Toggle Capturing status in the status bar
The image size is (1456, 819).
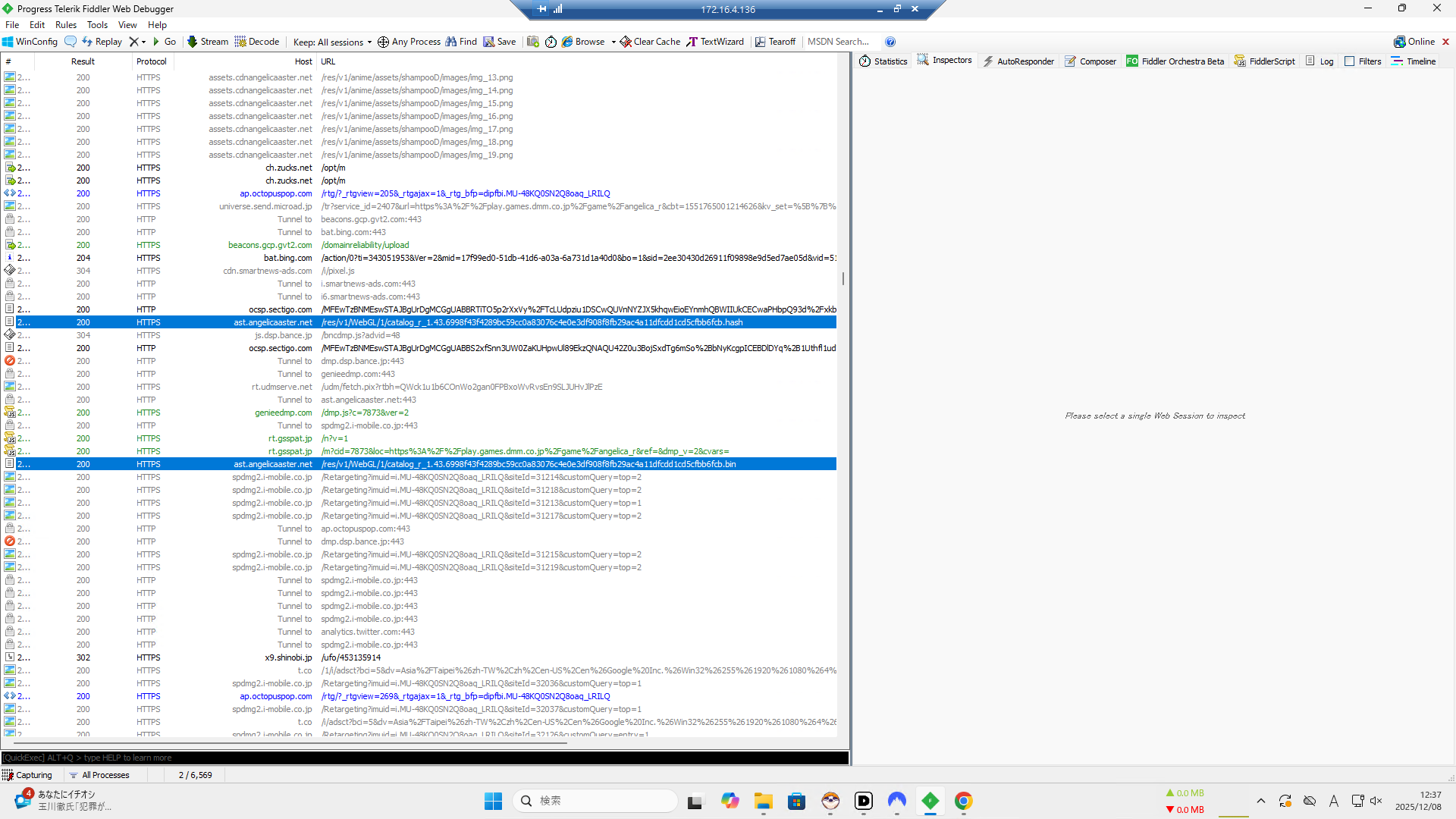pos(27,775)
